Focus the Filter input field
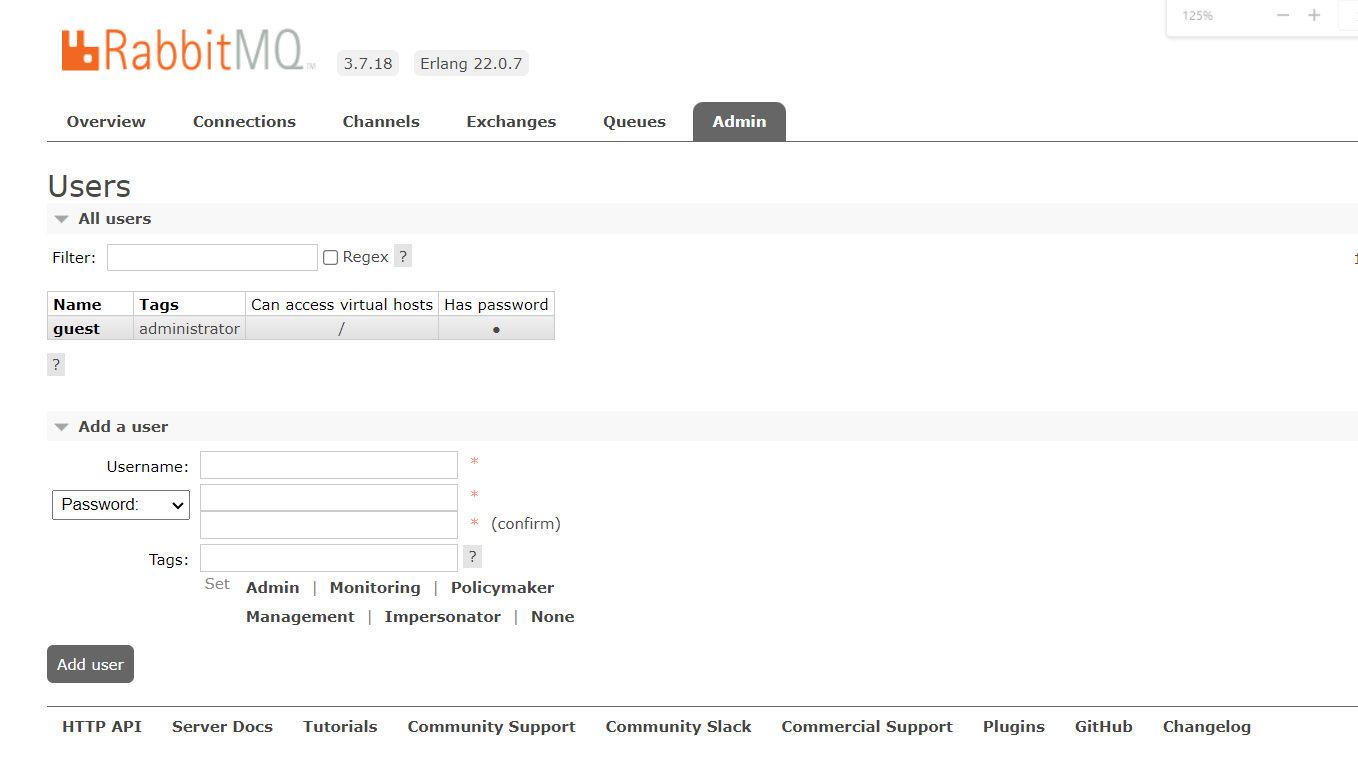 [x=212, y=257]
